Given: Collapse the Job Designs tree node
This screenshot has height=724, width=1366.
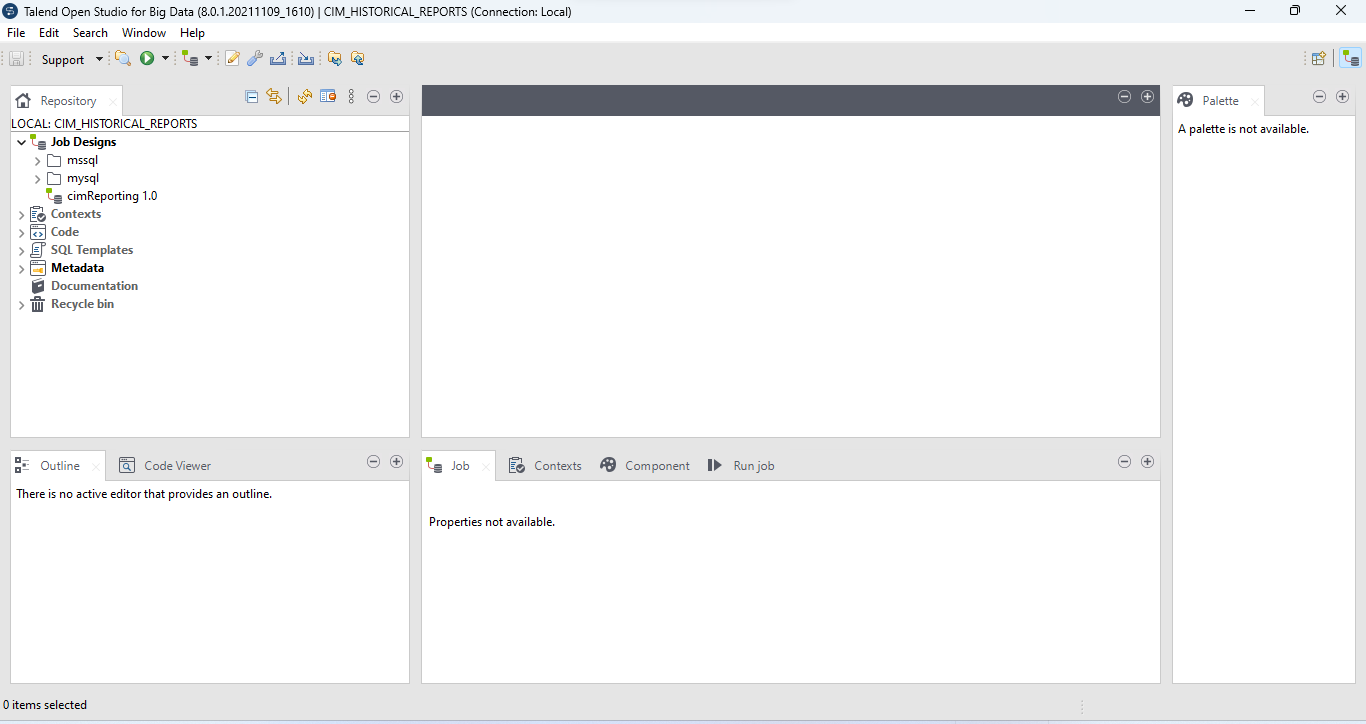Looking at the screenshot, I should [x=21, y=143].
